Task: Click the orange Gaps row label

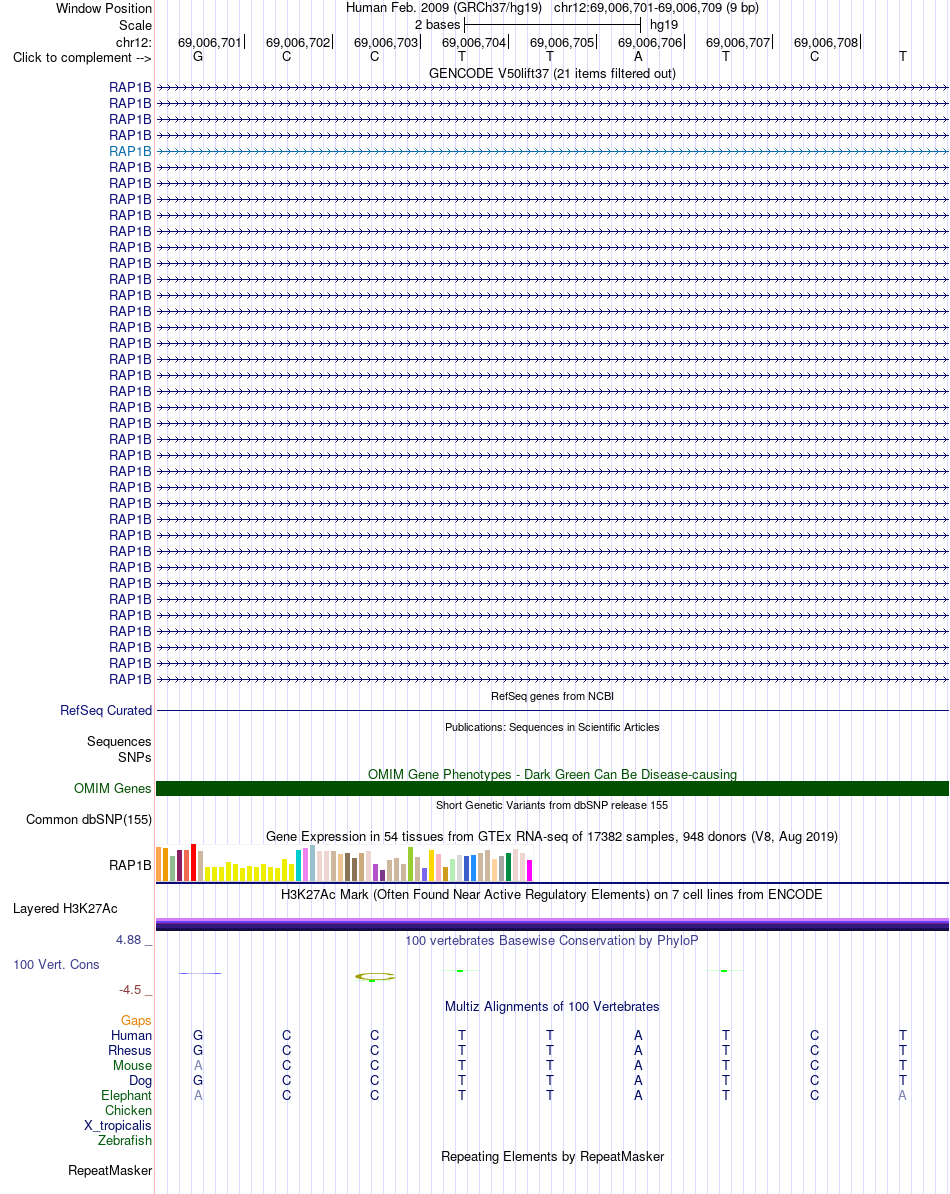Action: [x=136, y=1021]
